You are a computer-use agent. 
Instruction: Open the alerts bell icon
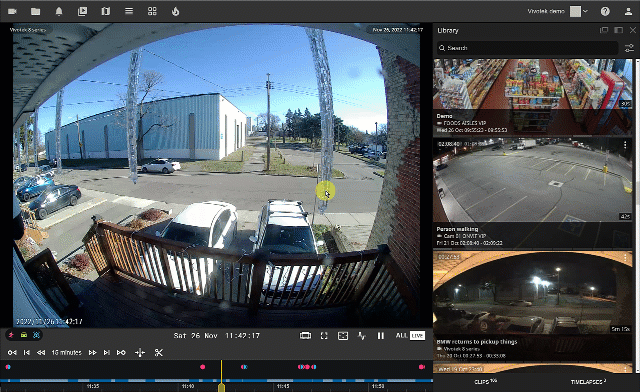59,11
